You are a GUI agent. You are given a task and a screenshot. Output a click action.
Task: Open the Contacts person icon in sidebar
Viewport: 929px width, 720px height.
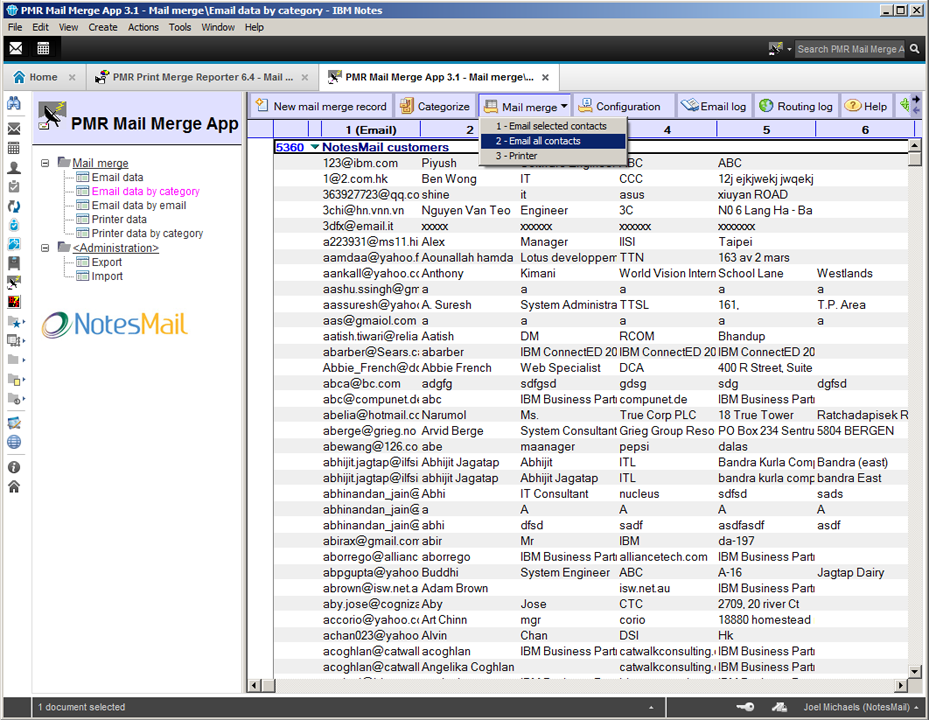14,167
